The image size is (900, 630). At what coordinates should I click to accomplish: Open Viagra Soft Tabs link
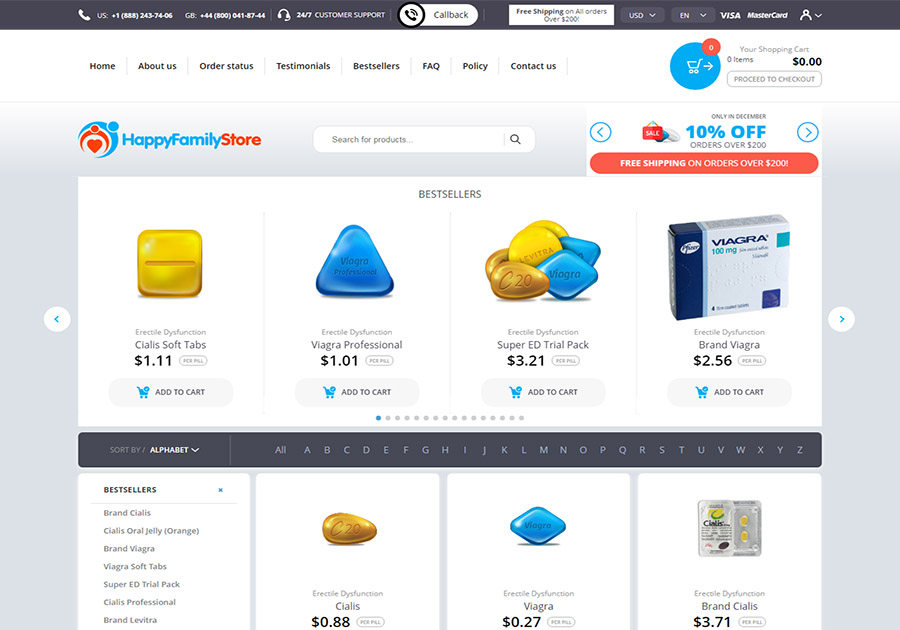tap(135, 566)
